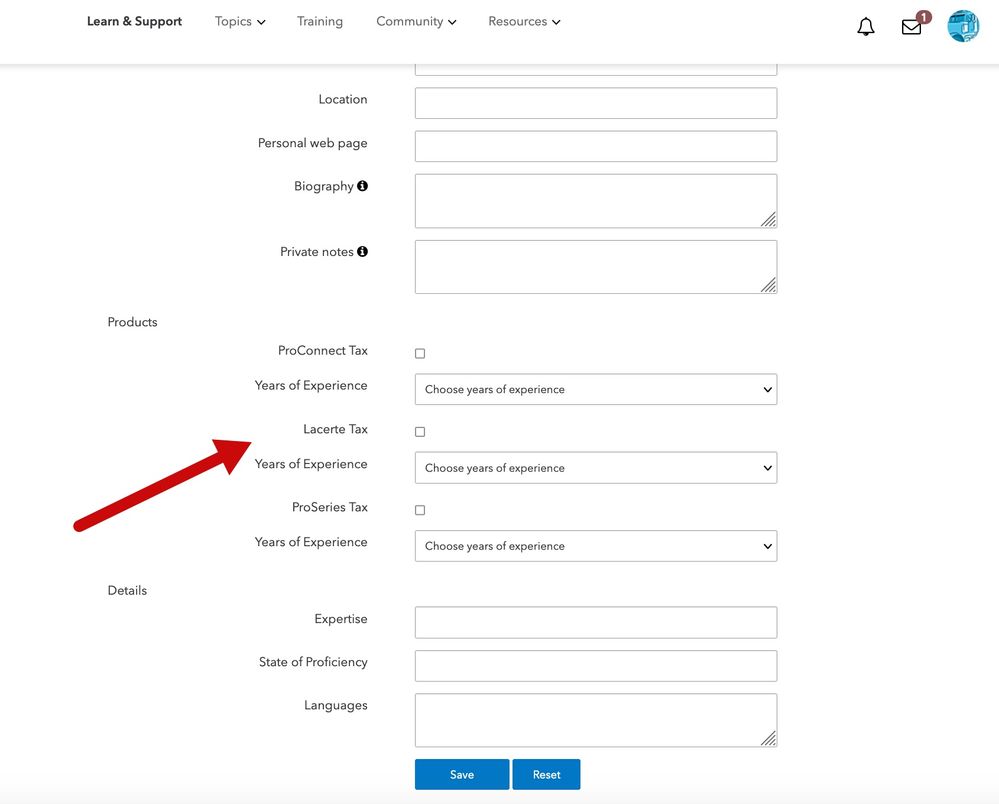
Task: Focus the Location input field
Action: 596,103
